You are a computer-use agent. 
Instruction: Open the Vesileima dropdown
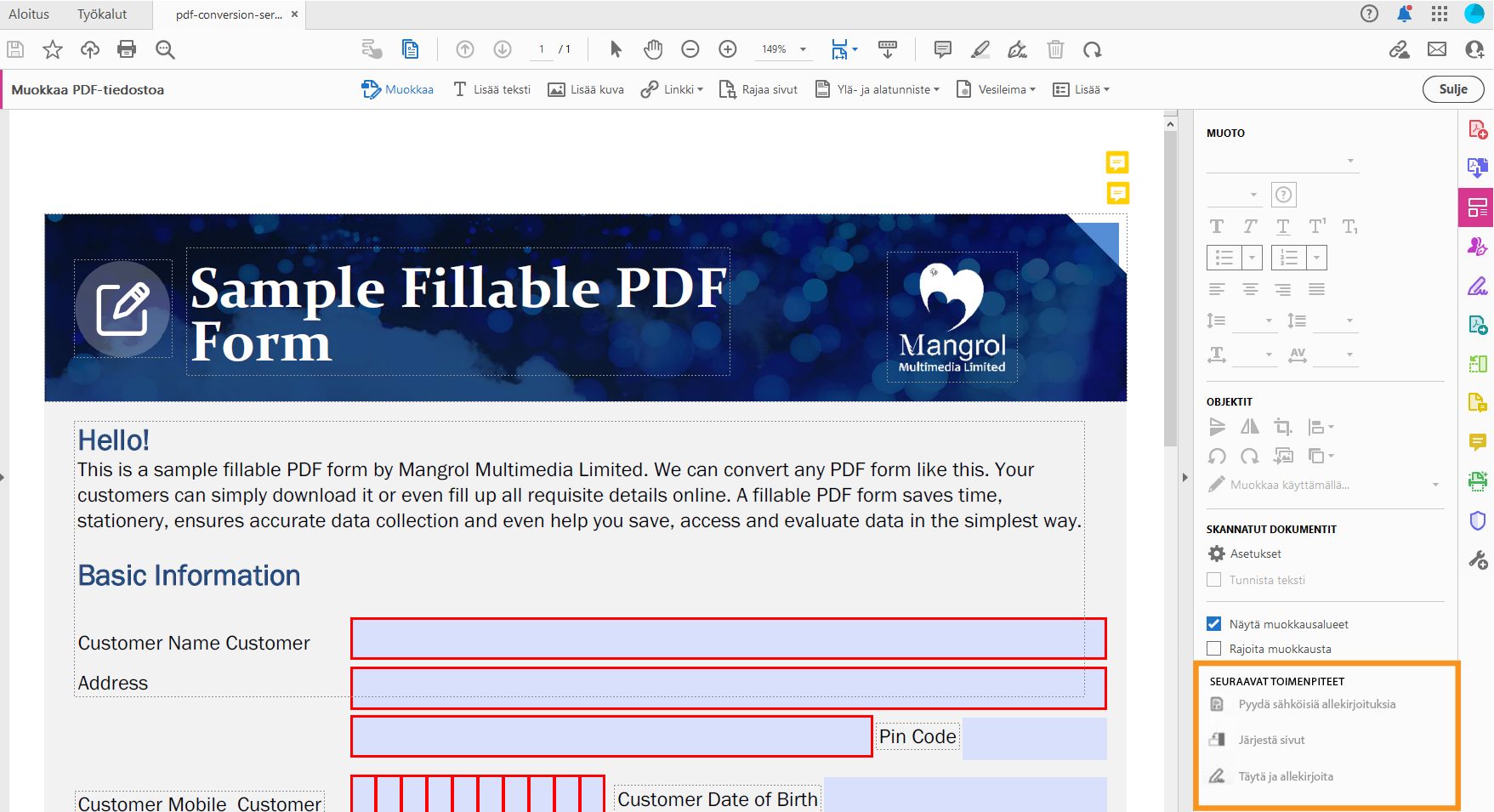pyautogui.click(x=996, y=89)
